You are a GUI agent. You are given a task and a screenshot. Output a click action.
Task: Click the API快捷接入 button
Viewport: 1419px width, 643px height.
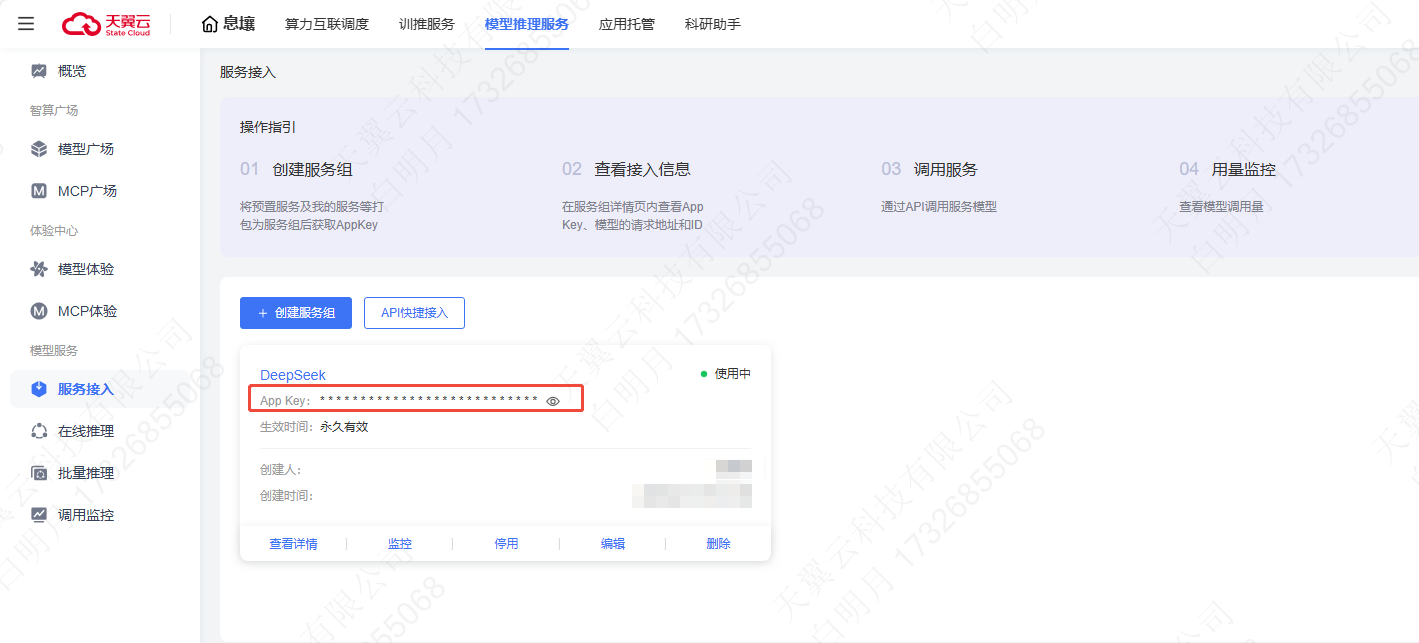(414, 313)
